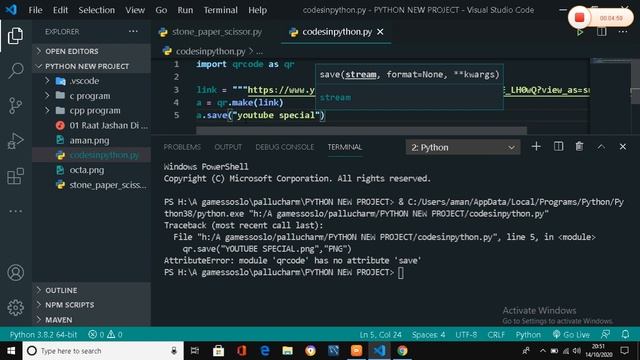Open the File menu
This screenshot has height=360, width=640.
(35, 10)
